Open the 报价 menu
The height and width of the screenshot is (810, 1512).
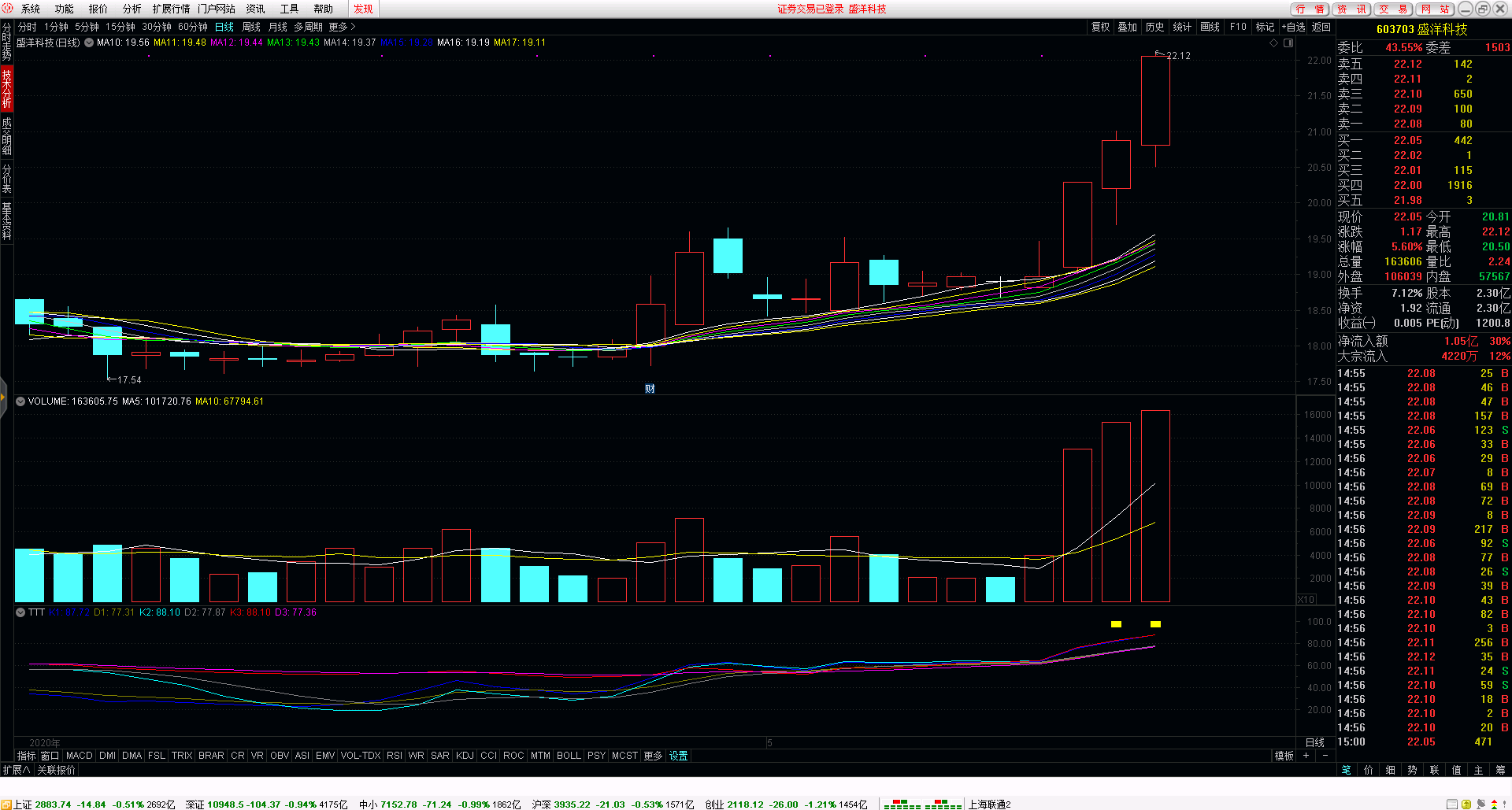click(x=98, y=9)
